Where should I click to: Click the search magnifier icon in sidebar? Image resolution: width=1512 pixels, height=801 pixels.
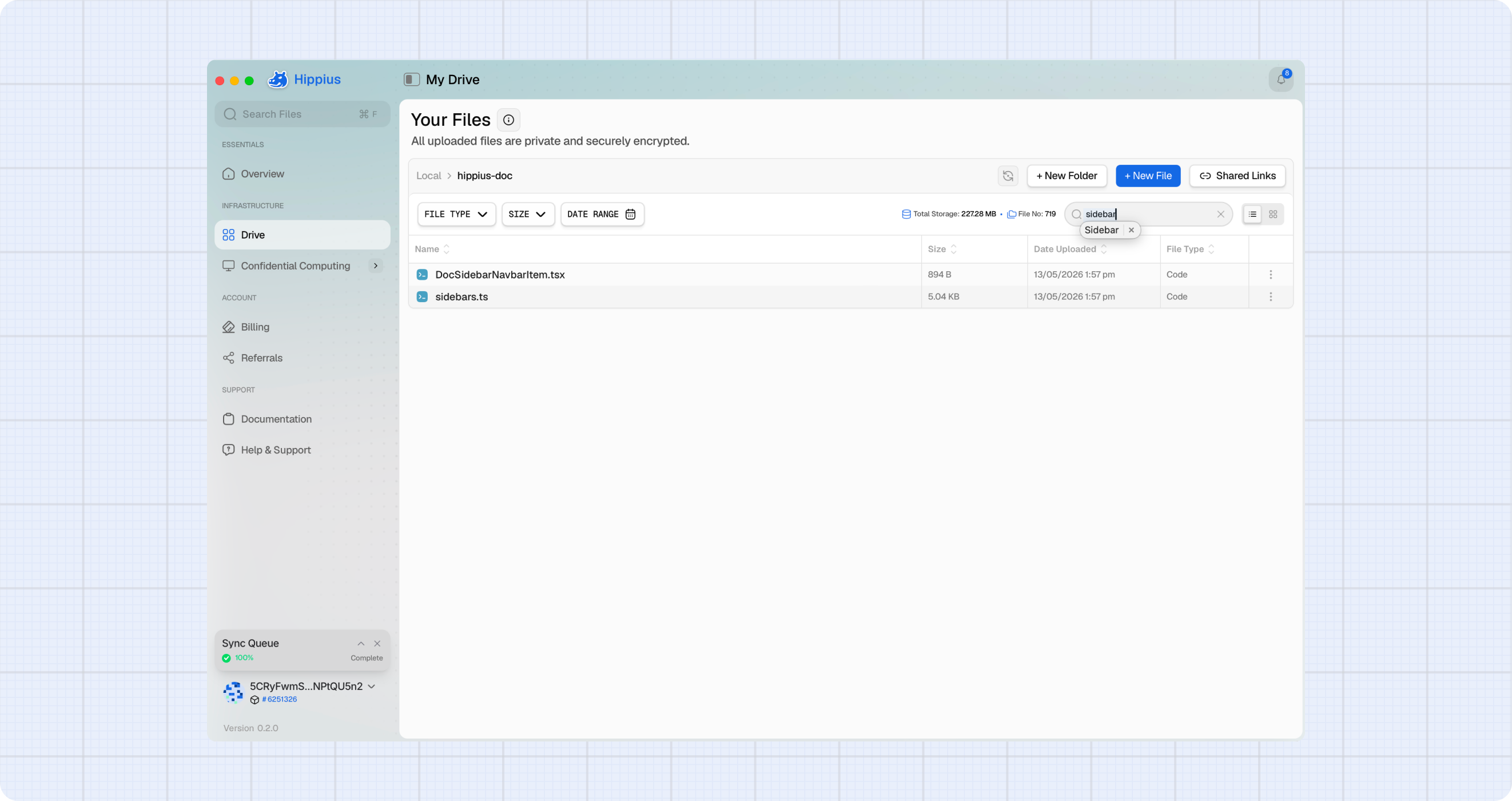pyautogui.click(x=230, y=114)
